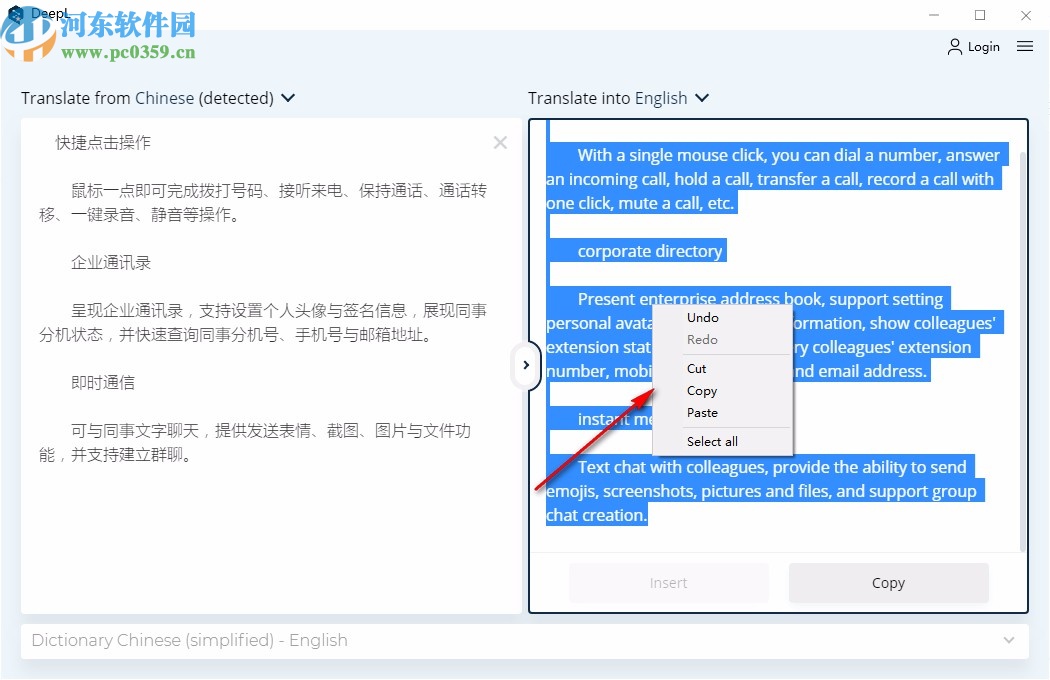Select Undo from the context menu
Image resolution: width=1050 pixels, height=680 pixels.
click(702, 318)
